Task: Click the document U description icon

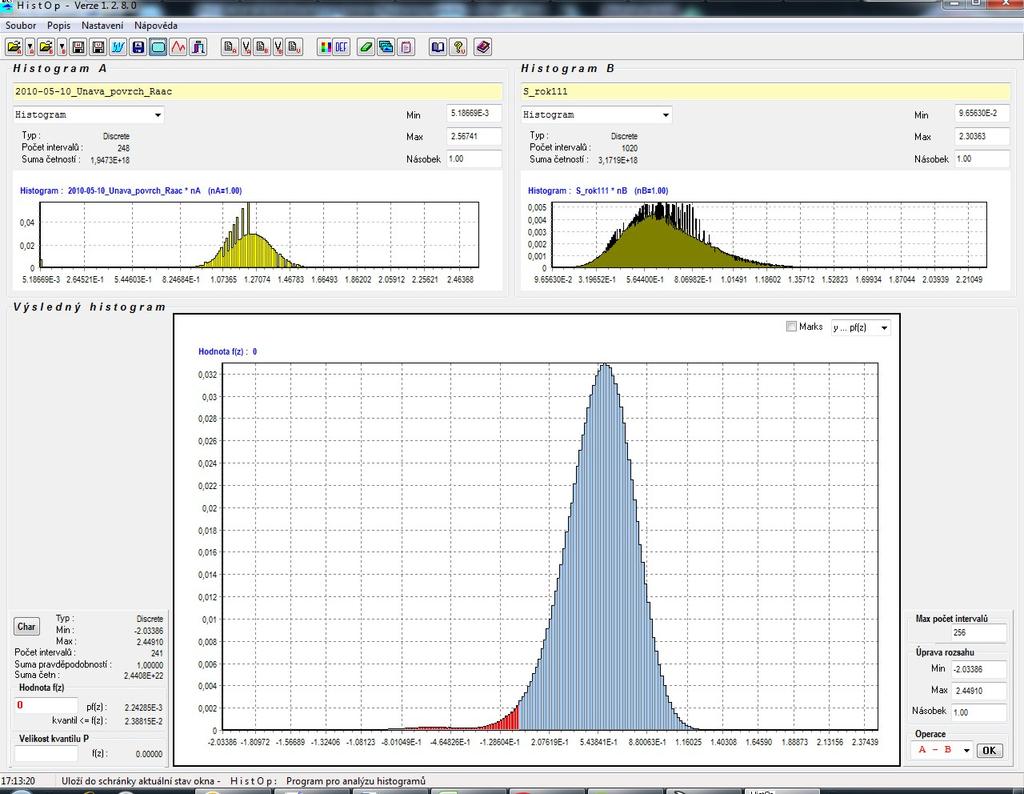Action: (x=295, y=47)
